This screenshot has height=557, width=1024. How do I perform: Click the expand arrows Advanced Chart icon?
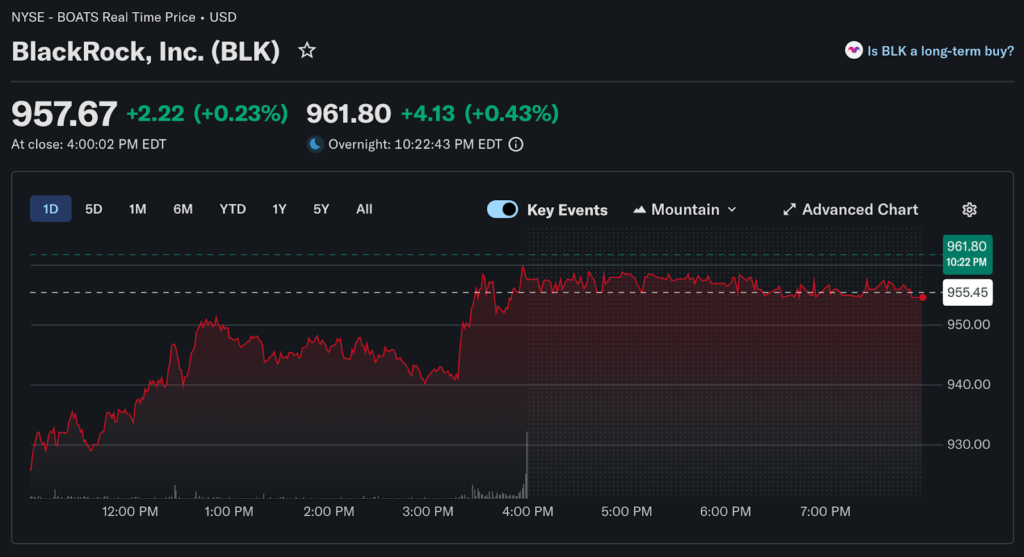(789, 210)
